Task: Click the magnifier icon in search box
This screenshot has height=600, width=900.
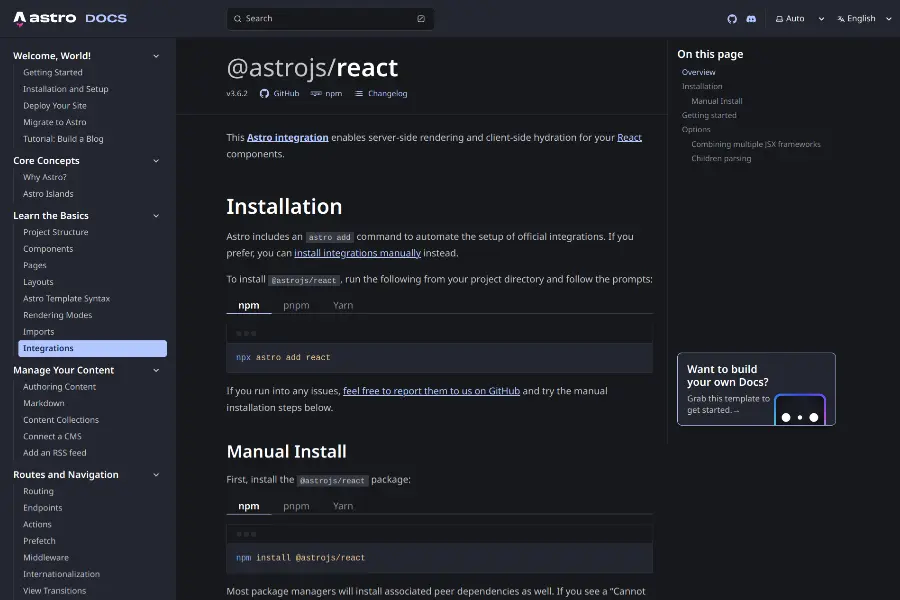Action: coord(237,18)
